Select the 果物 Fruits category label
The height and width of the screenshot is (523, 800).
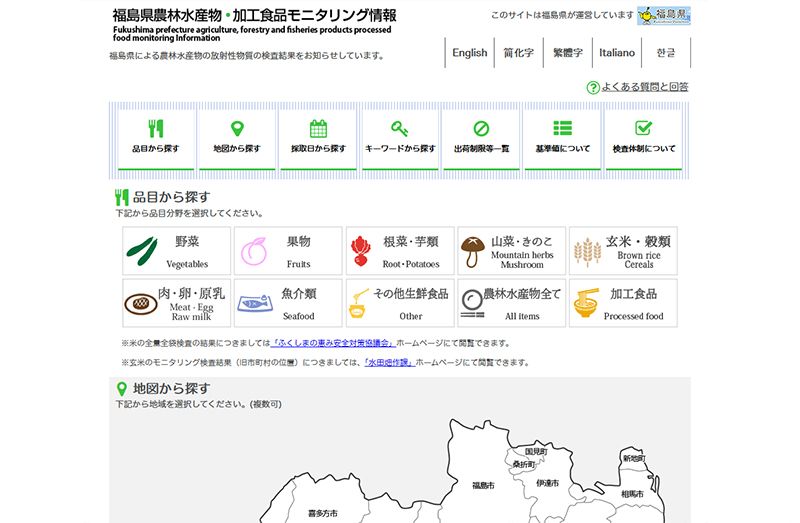298,252
